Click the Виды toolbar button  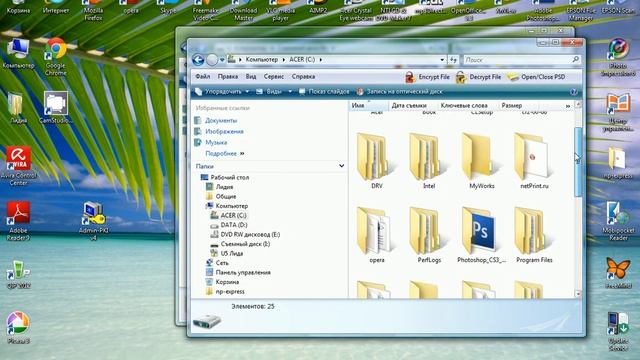pyautogui.click(x=269, y=91)
